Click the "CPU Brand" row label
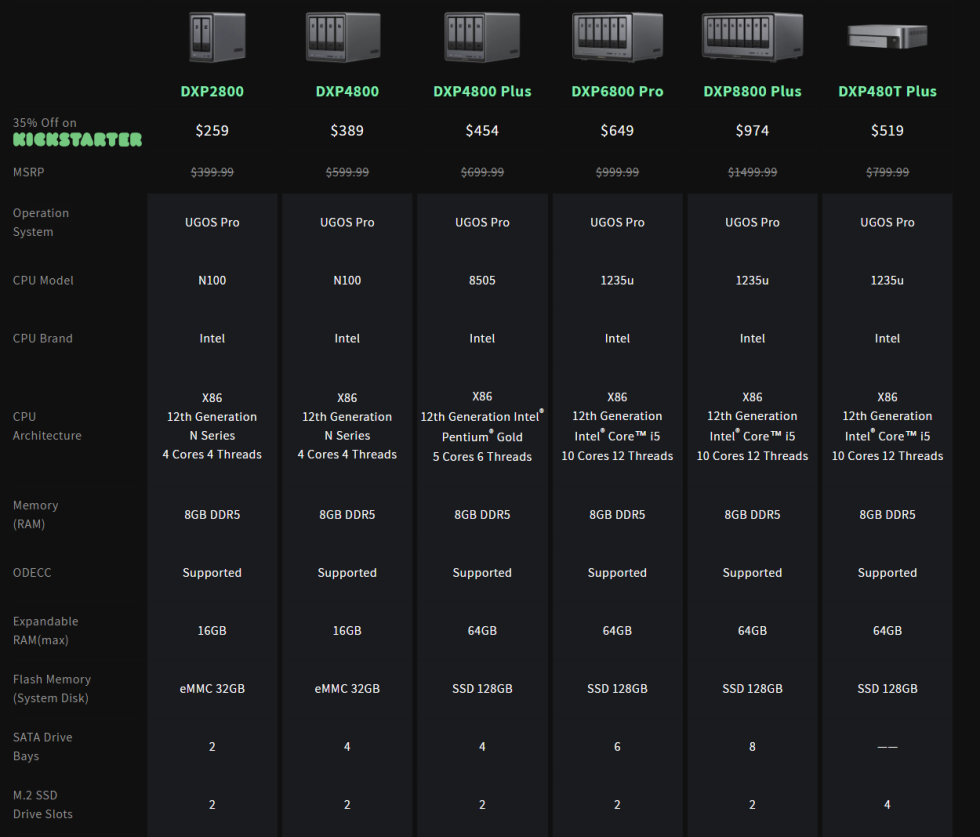Screen dimensions: 980x837 (x=42, y=338)
